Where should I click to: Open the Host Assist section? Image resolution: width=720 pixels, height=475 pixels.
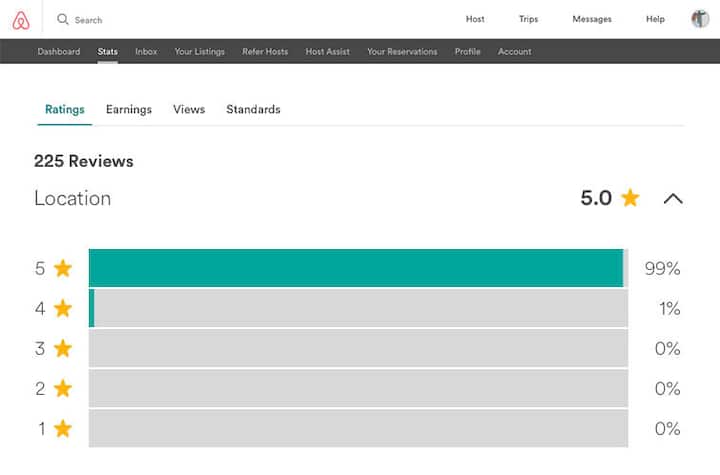pos(327,52)
